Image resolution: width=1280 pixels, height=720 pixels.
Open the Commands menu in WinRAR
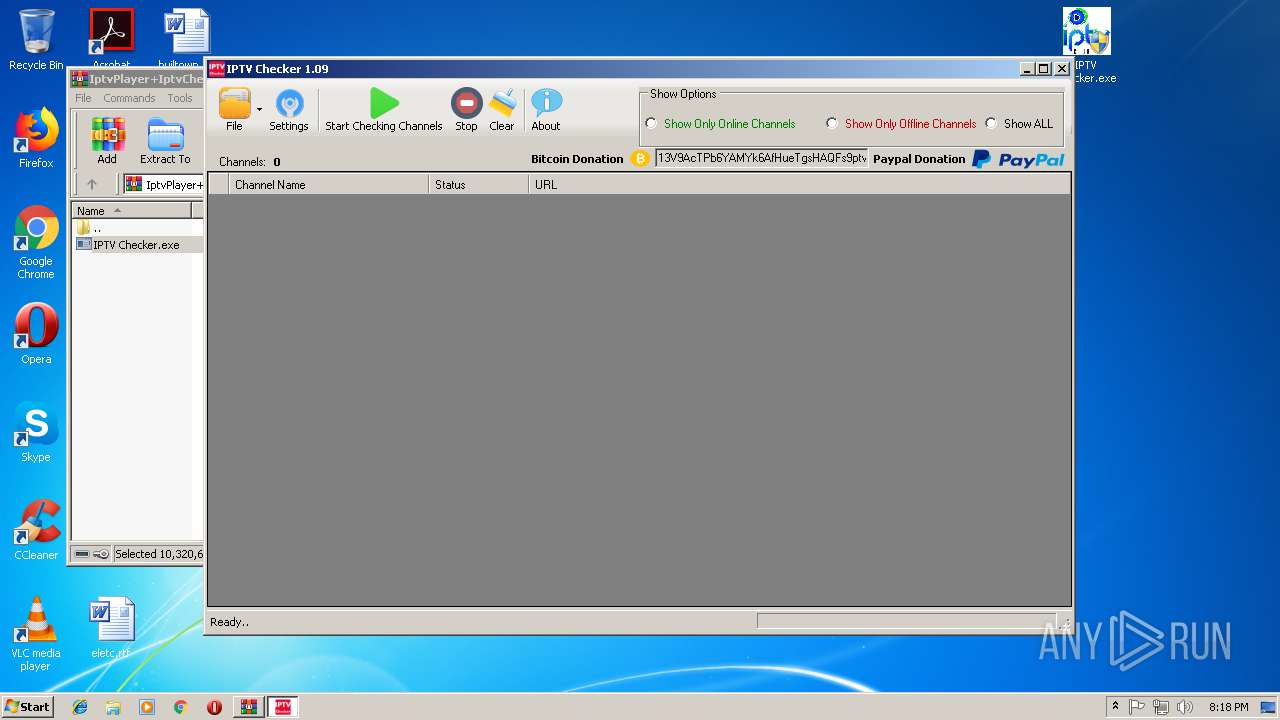(x=129, y=98)
